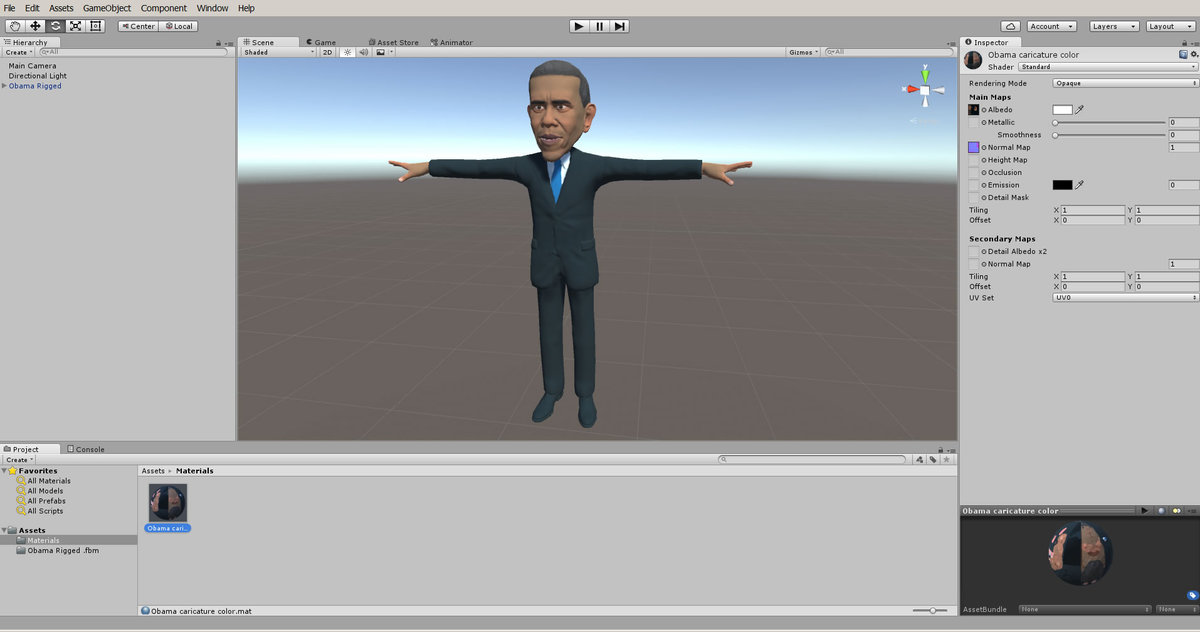The width and height of the screenshot is (1200, 632).
Task: Collapse the Assets folder tree
Action: (5, 530)
